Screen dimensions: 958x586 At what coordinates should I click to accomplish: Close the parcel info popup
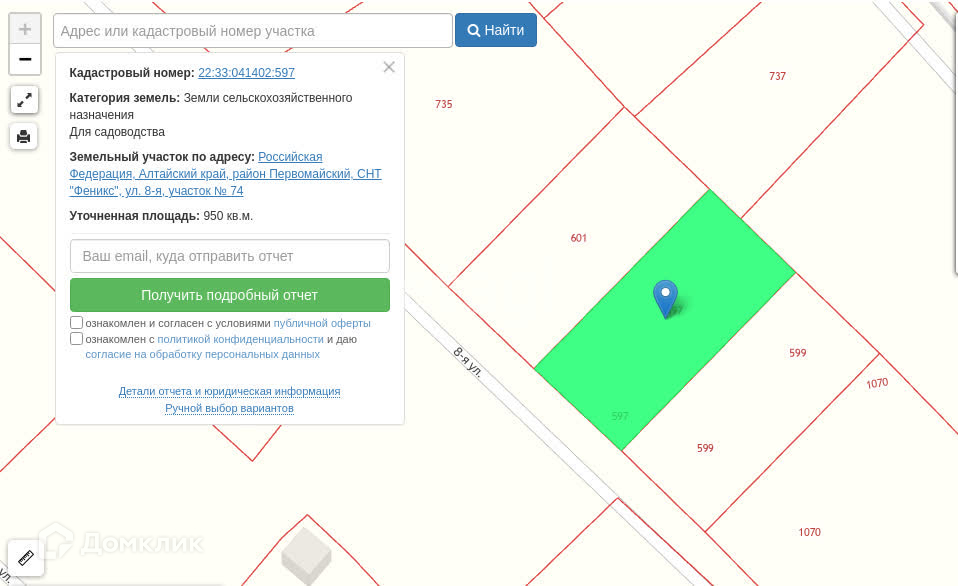pyautogui.click(x=389, y=67)
